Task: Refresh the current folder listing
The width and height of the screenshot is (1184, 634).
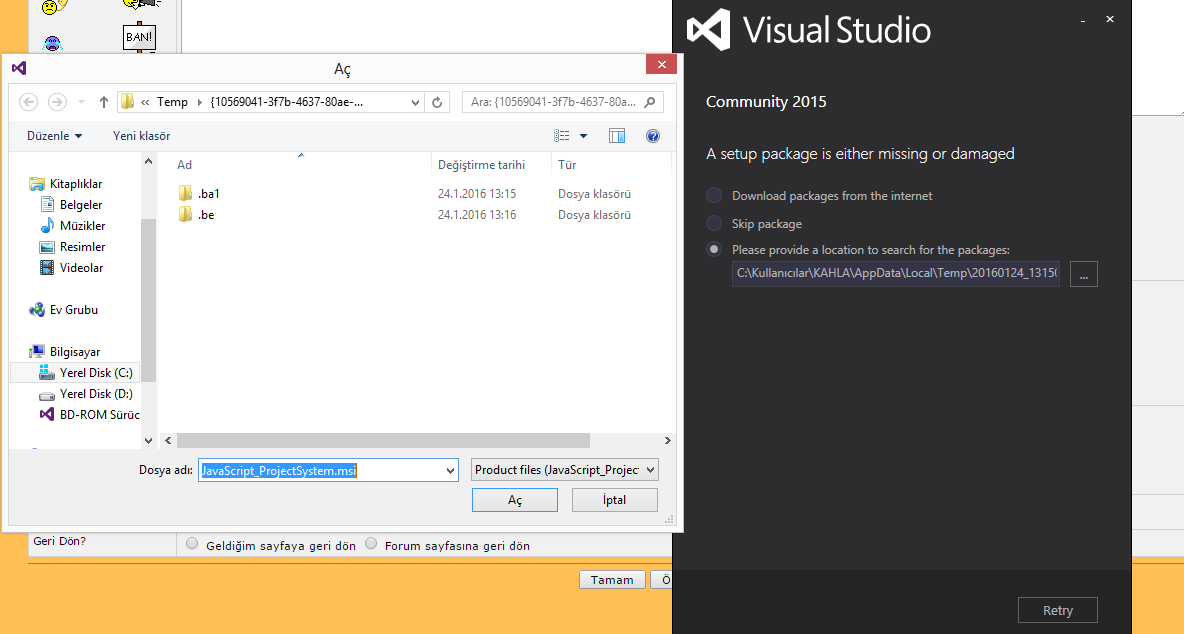Action: 437,102
